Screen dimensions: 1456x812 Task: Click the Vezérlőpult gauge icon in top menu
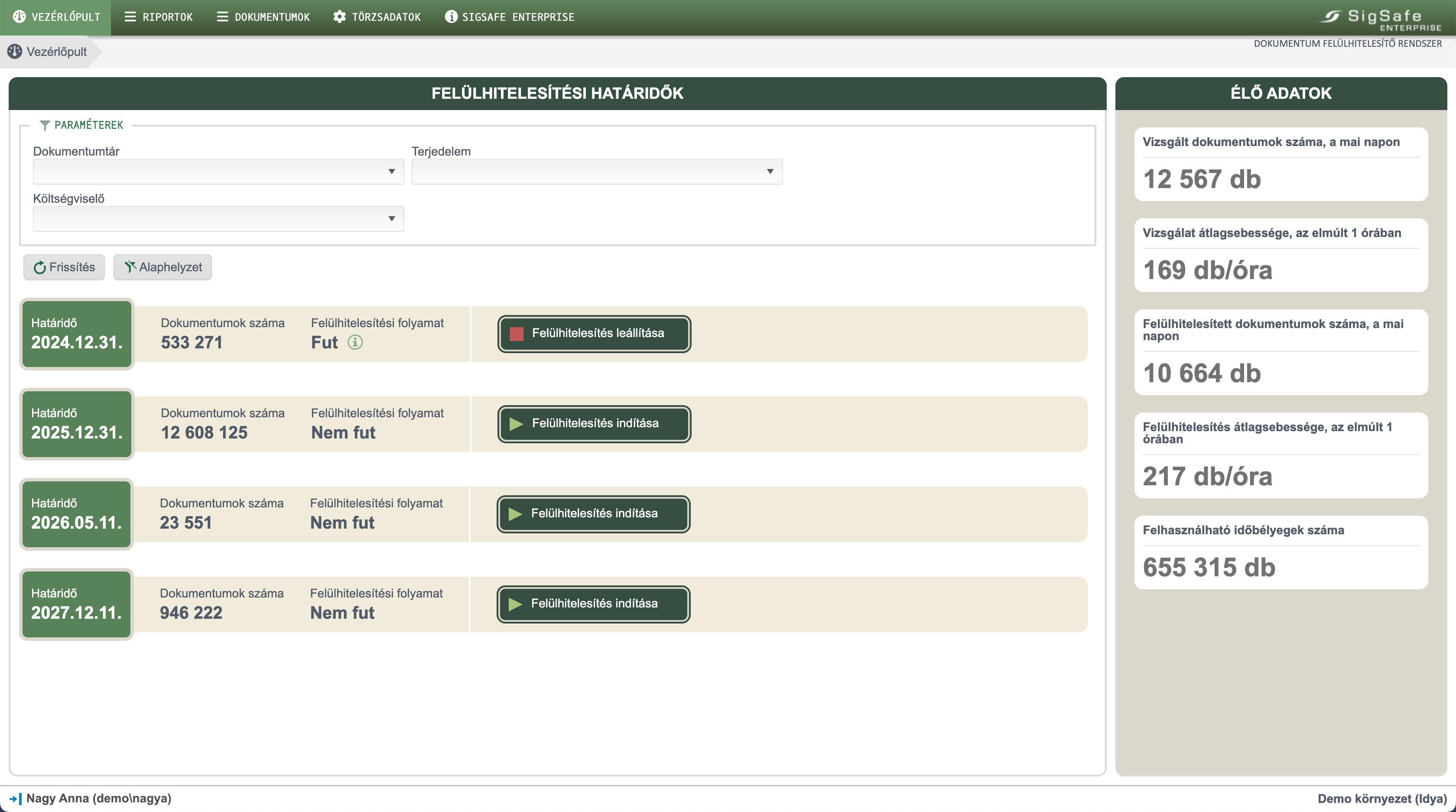(19, 17)
